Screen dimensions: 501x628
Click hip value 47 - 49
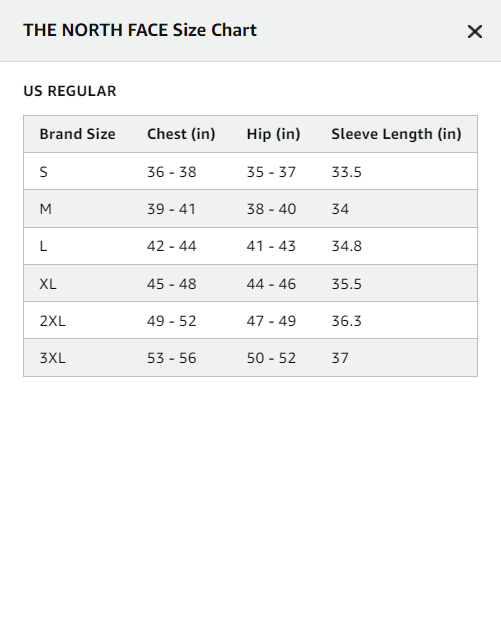point(271,321)
